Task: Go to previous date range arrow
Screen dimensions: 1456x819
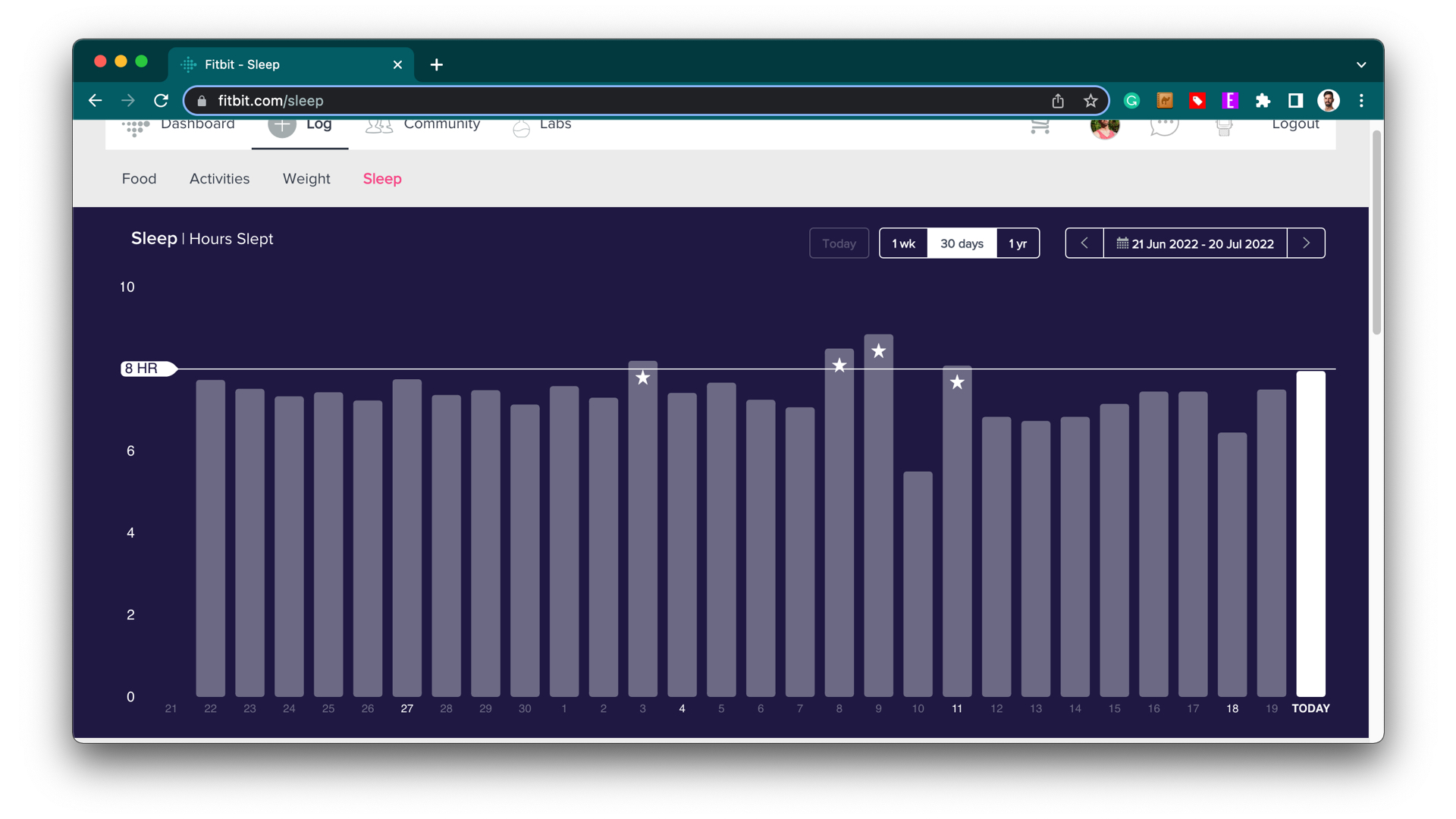Action: (1084, 243)
